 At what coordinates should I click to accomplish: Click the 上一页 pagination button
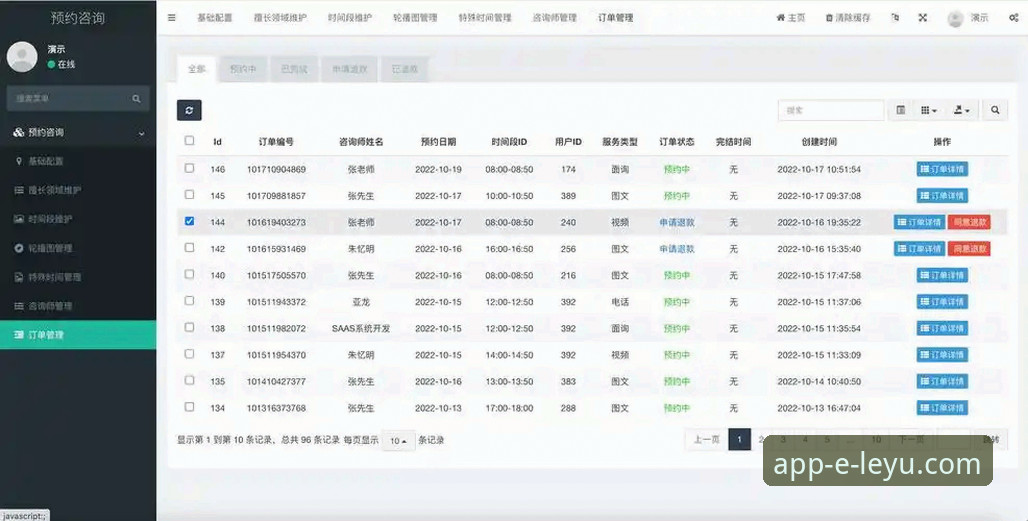coord(707,440)
